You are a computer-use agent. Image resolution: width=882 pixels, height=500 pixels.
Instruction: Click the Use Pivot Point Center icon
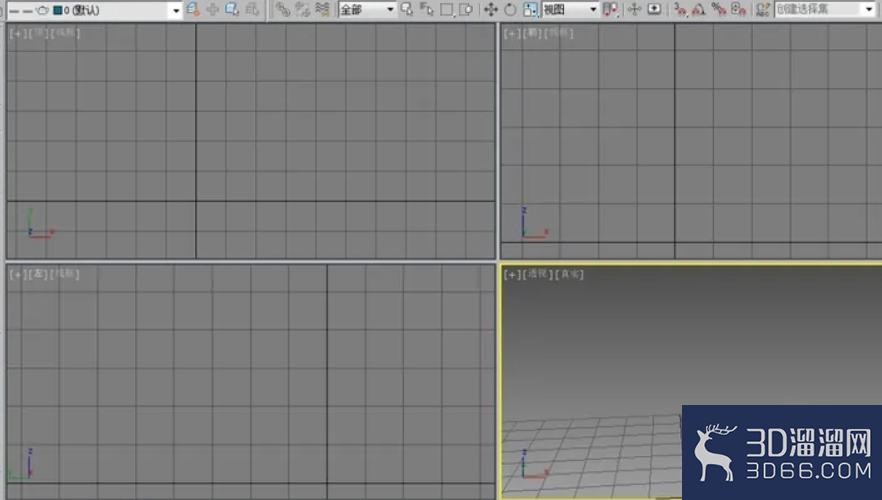tap(611, 10)
